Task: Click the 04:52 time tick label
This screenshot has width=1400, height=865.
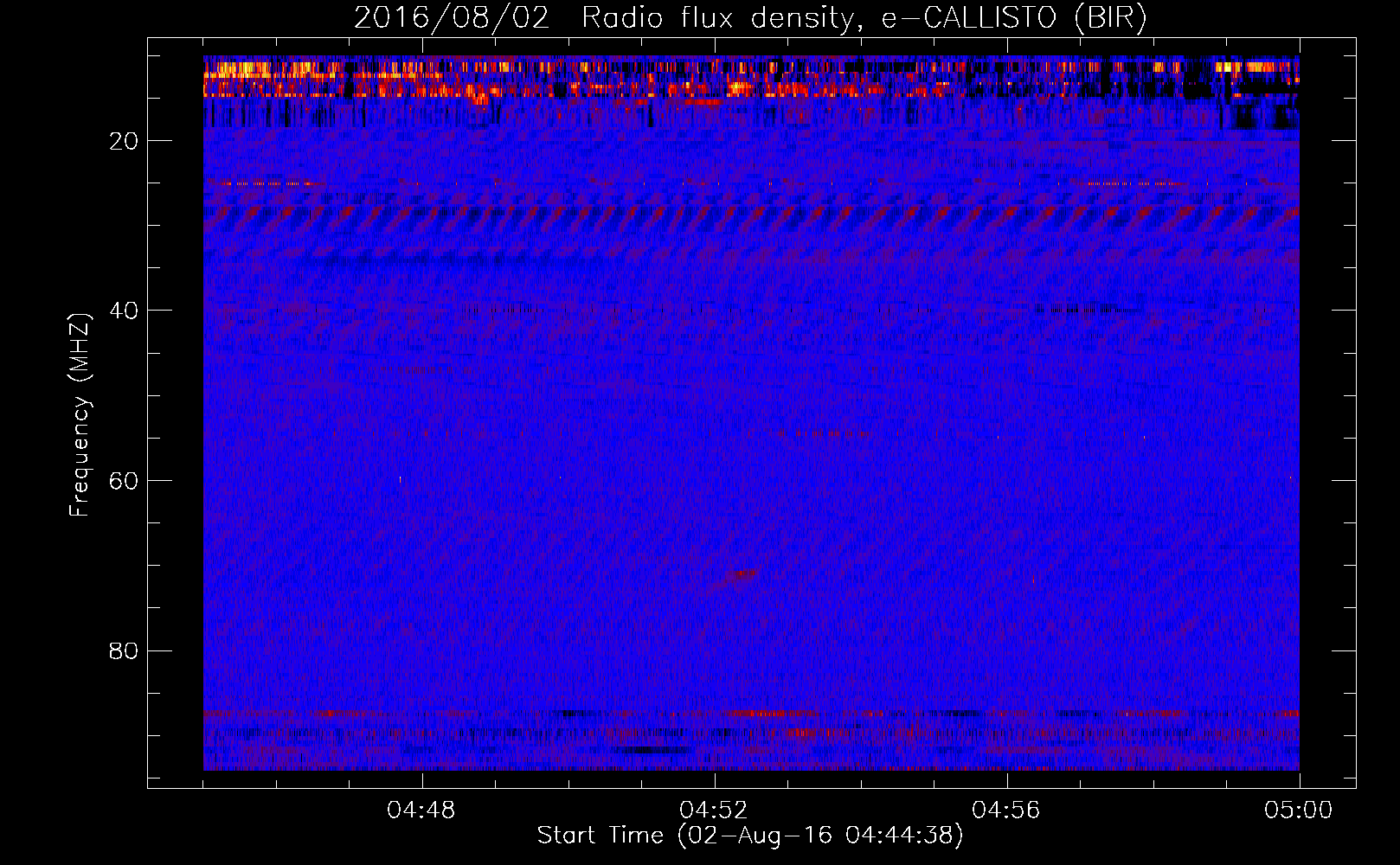Action: (x=714, y=811)
